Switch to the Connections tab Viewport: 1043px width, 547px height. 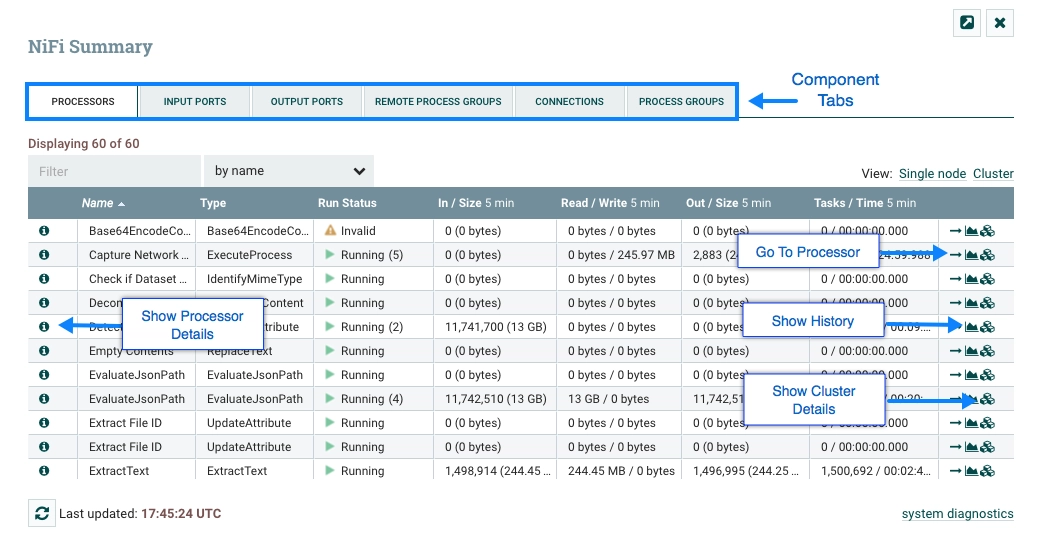coord(569,102)
